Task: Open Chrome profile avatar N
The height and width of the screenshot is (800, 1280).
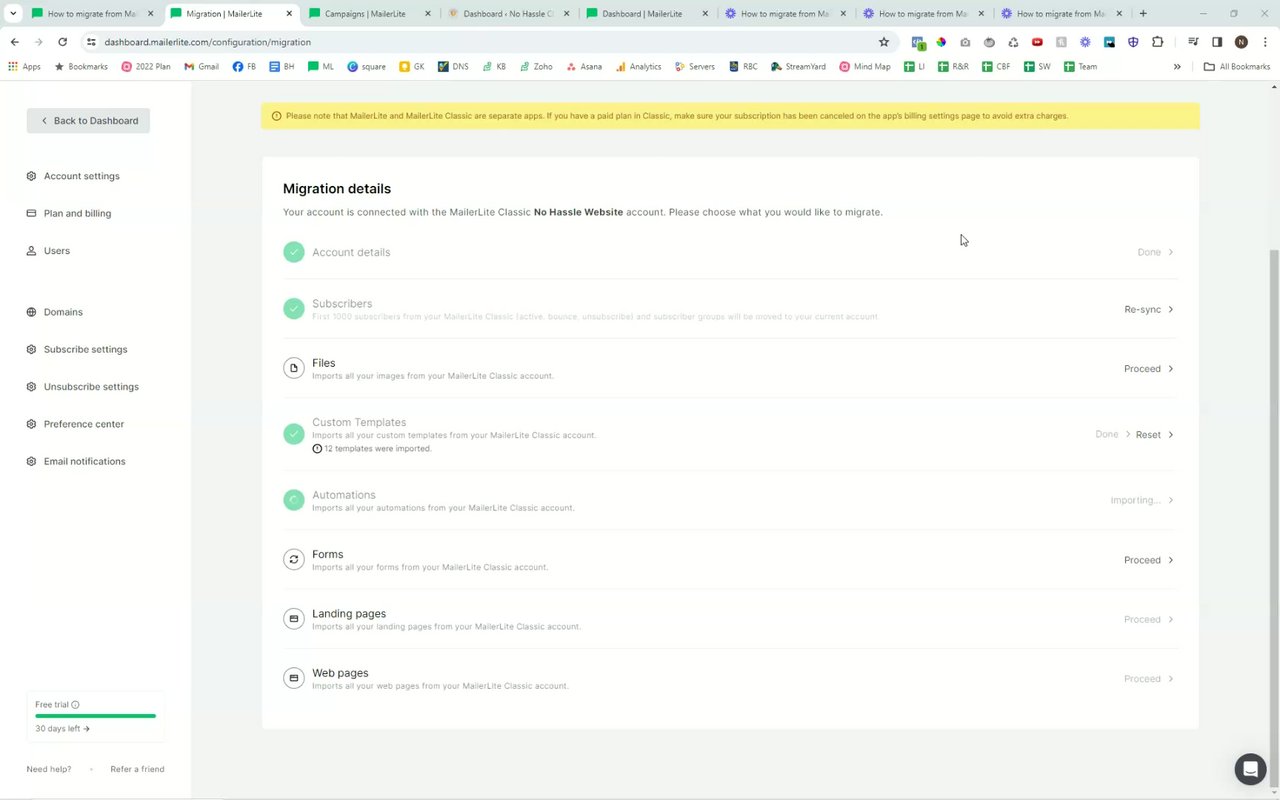Action: click(1241, 42)
